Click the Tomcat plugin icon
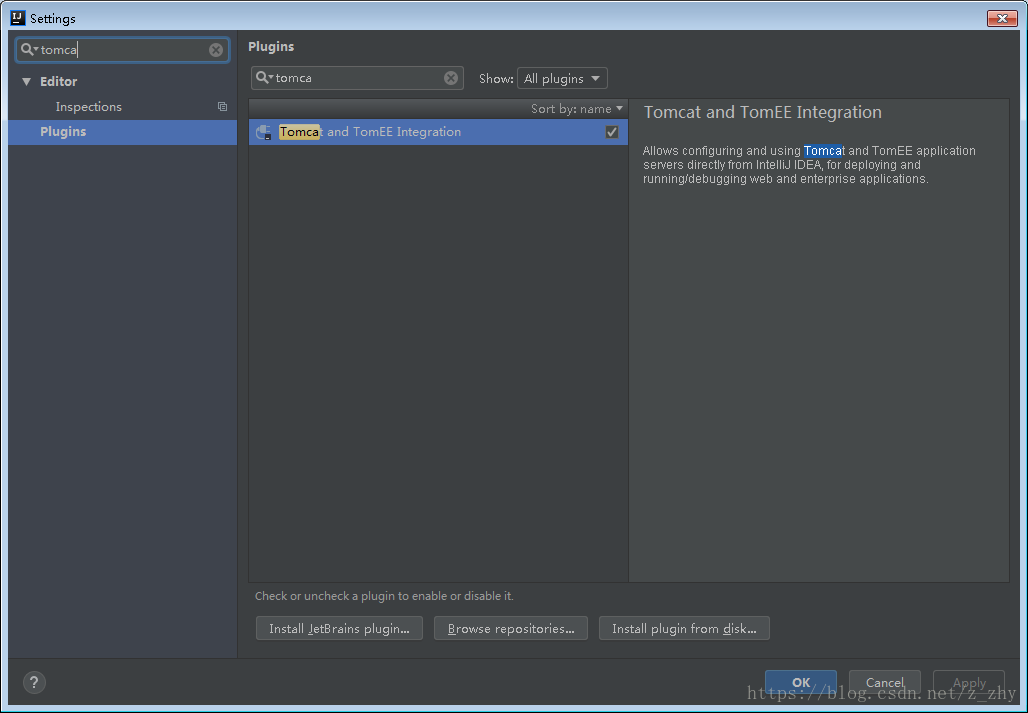 pyautogui.click(x=264, y=132)
